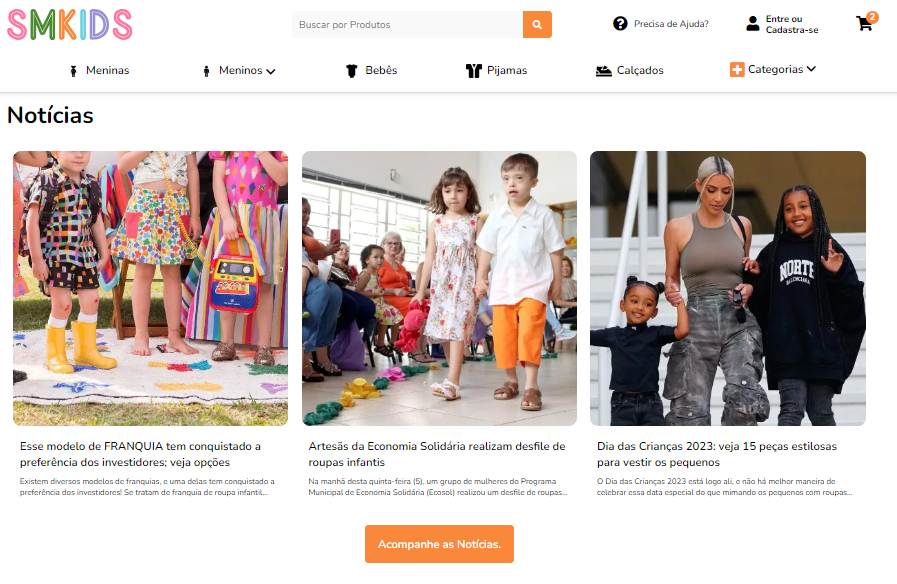Open the Calçados menu item
897x584 pixels.
tap(640, 70)
